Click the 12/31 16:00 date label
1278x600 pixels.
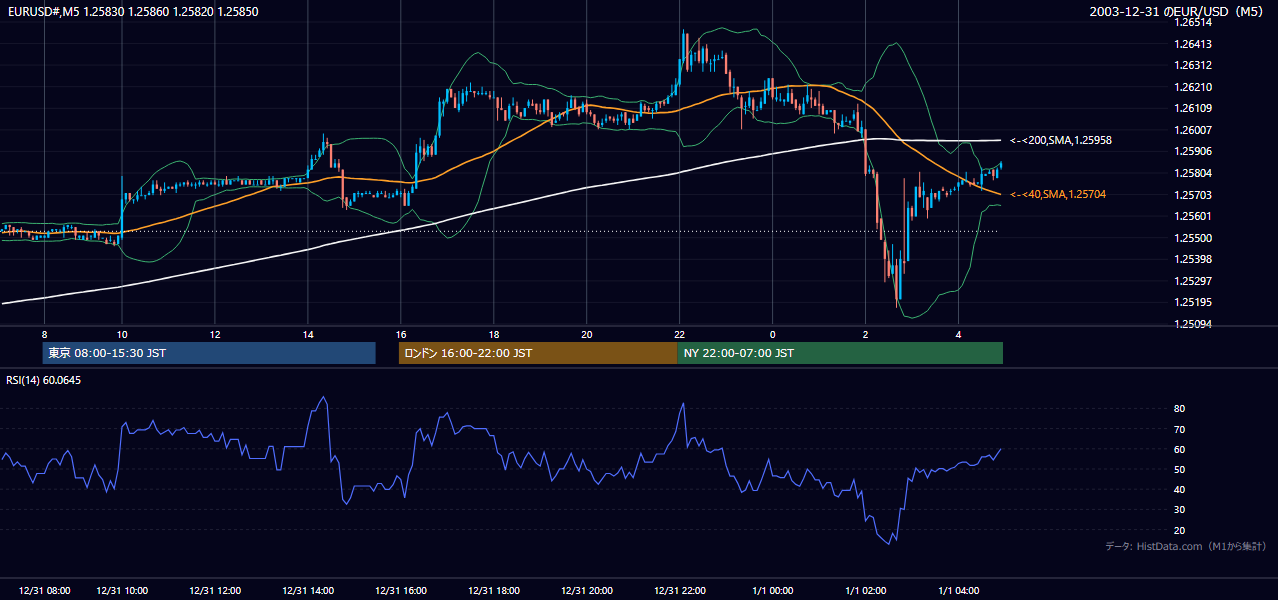401,591
